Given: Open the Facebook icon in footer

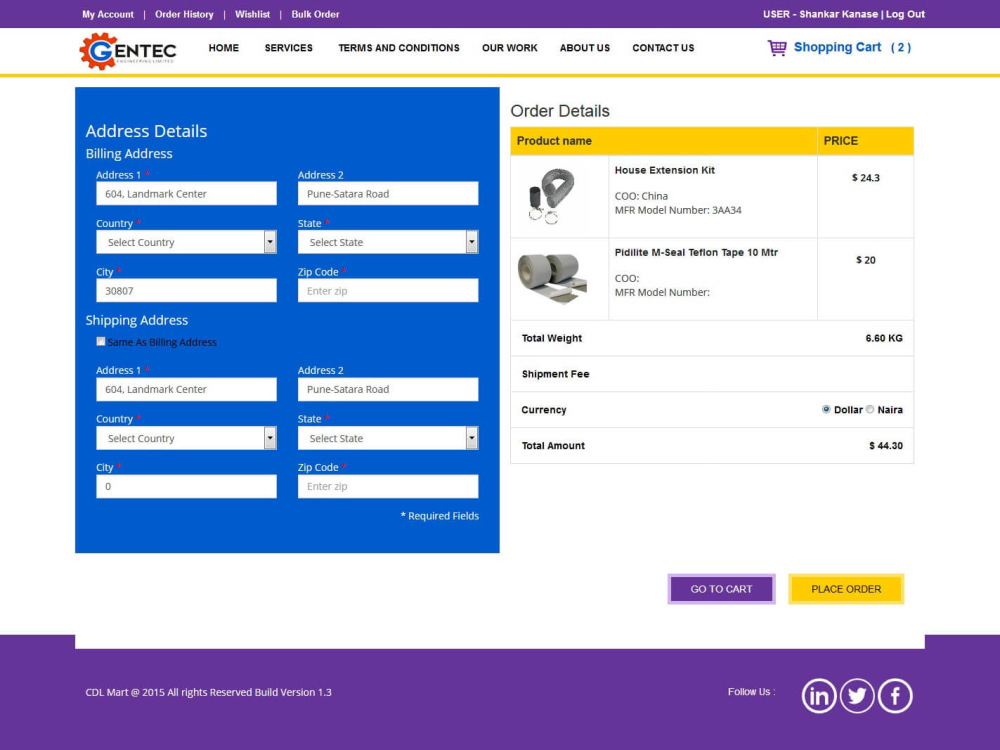Looking at the screenshot, I should pos(895,696).
